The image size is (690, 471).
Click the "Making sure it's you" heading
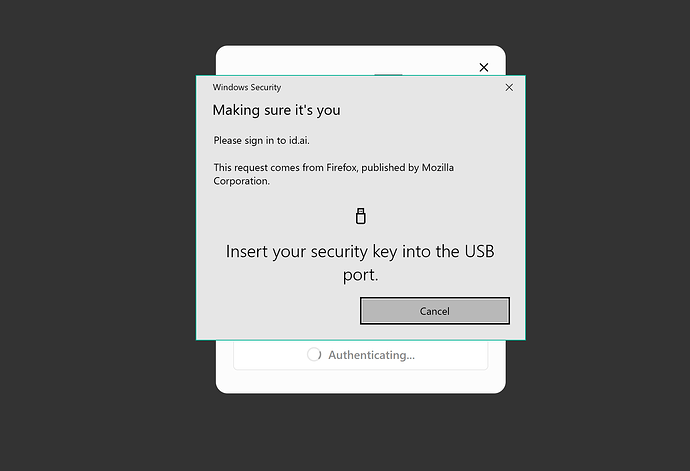(x=276, y=110)
